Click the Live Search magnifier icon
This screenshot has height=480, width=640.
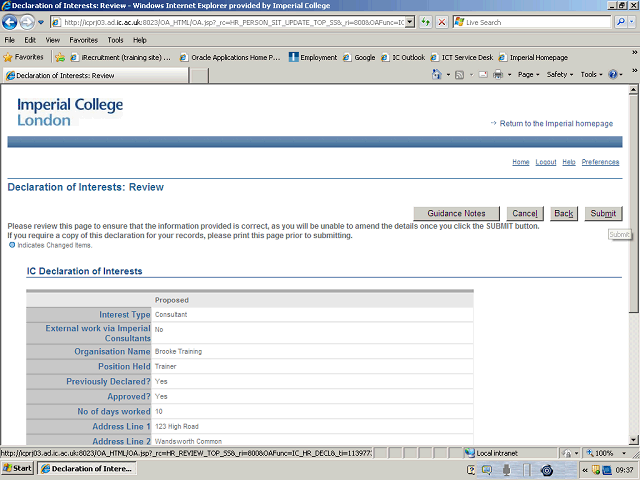pos(619,22)
